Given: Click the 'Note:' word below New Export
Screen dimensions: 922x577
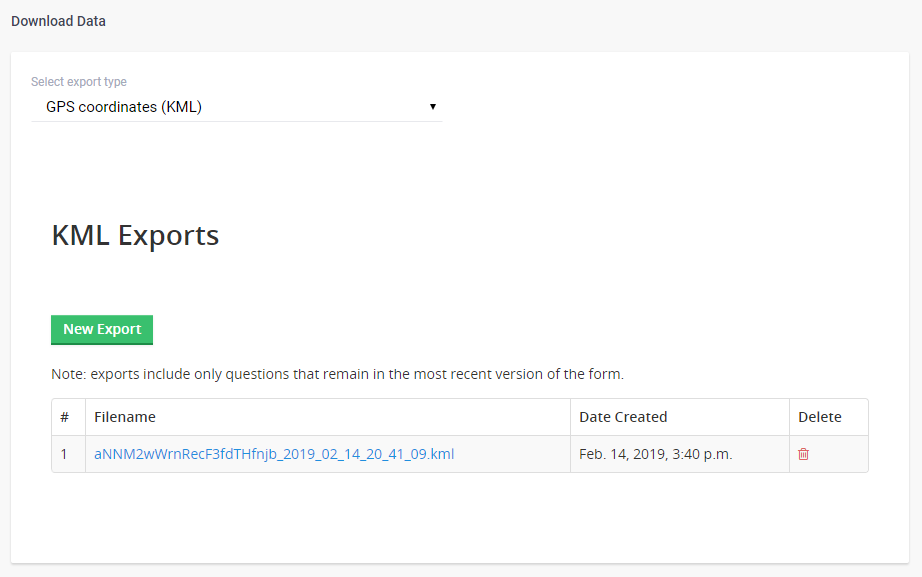Looking at the screenshot, I should coord(69,375).
